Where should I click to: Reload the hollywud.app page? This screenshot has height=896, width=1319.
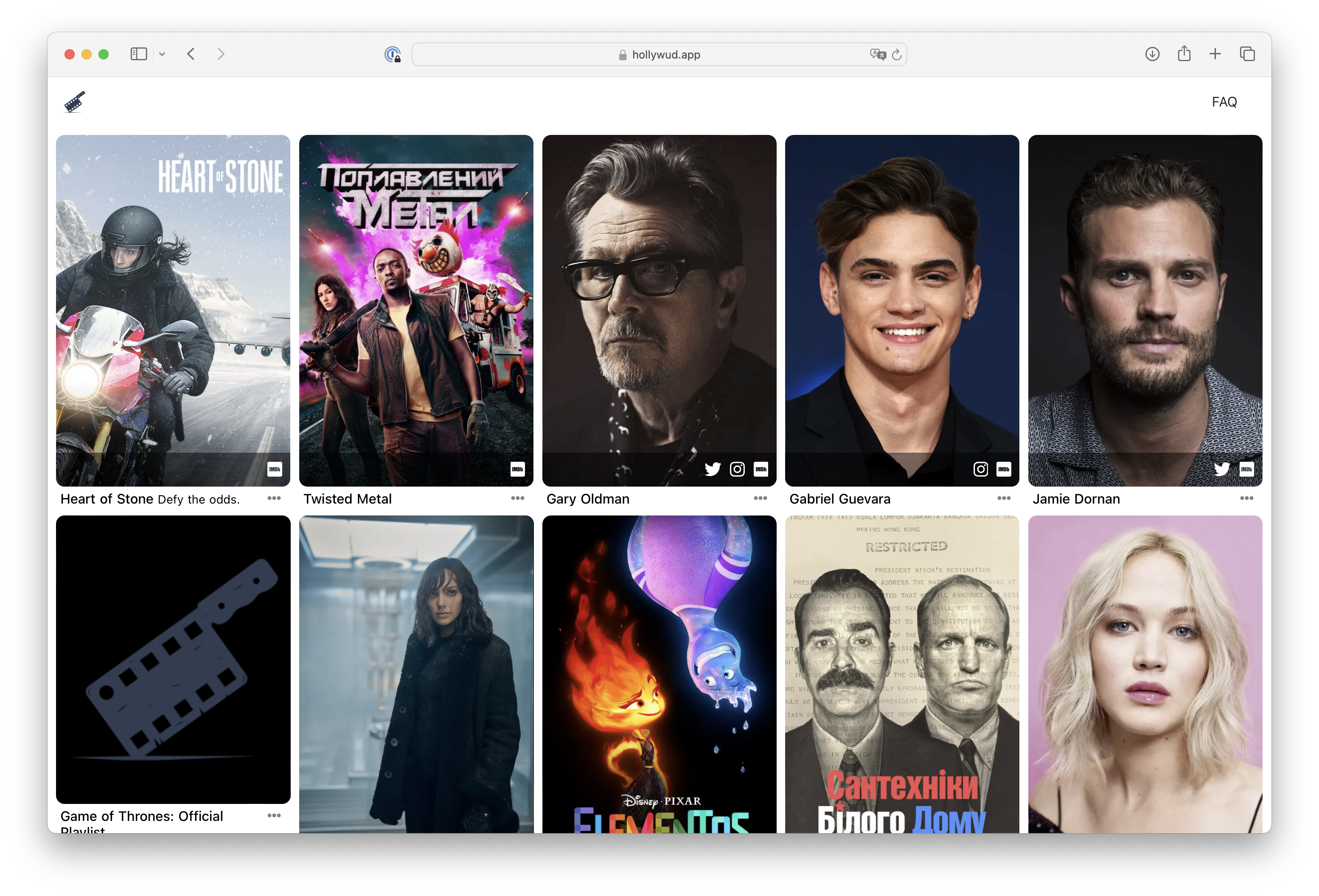click(896, 54)
